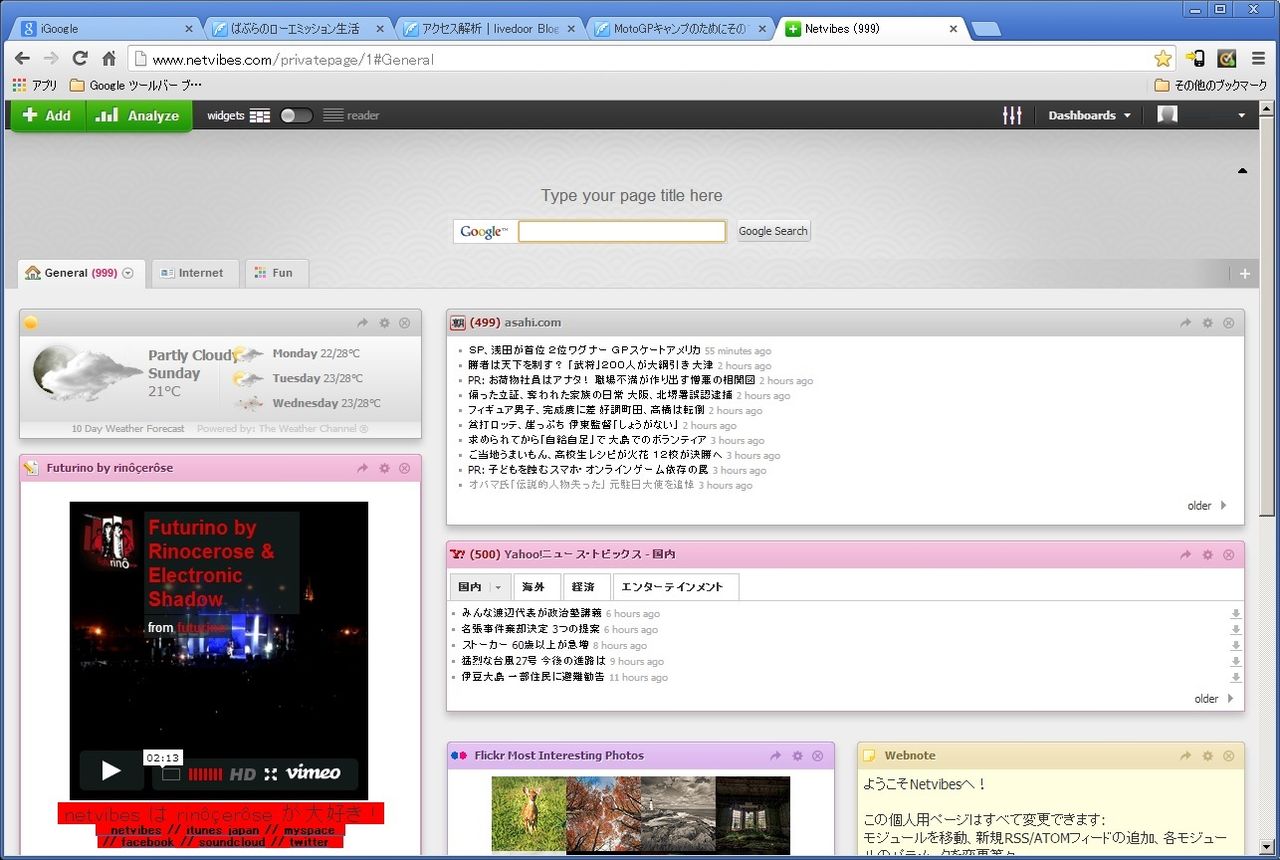Download arrow for 伊豆大島 一部住民に避難勧告 headline

1236,678
